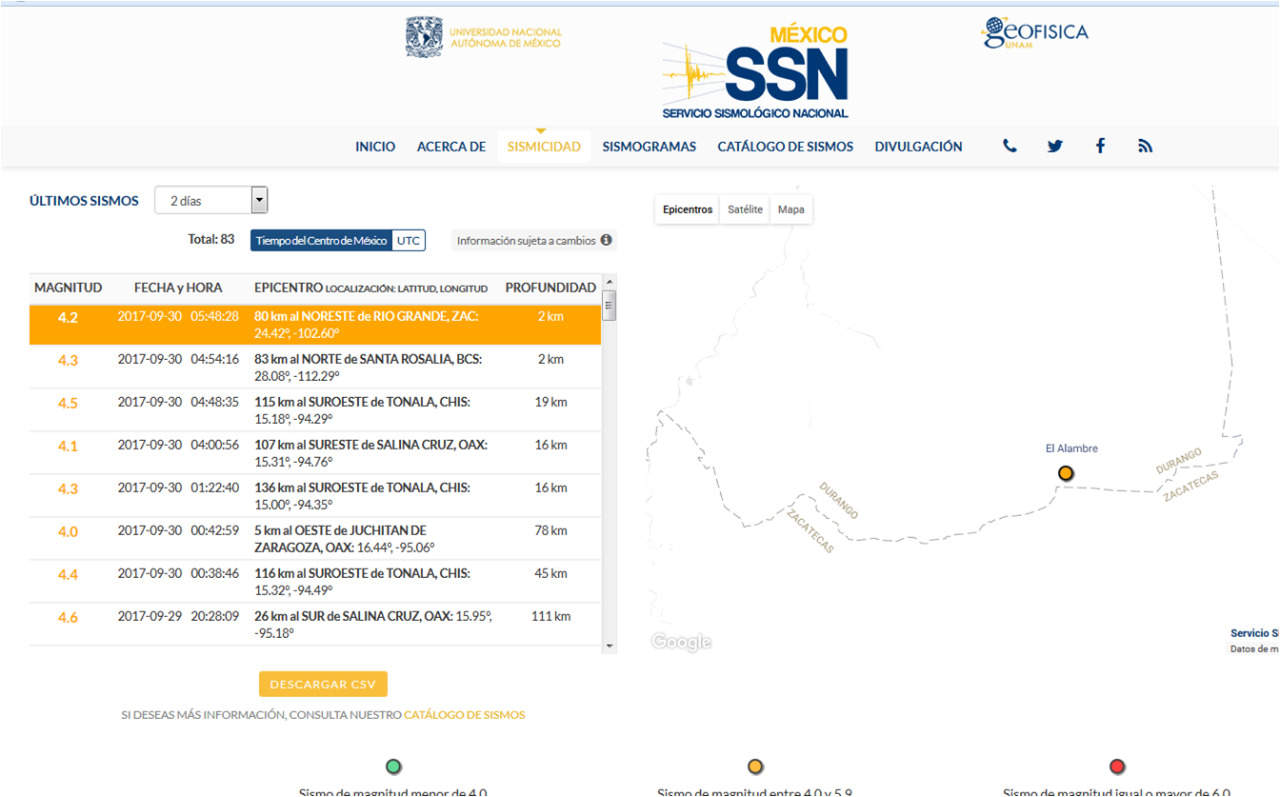Open the Facebook icon link

coord(1100,146)
